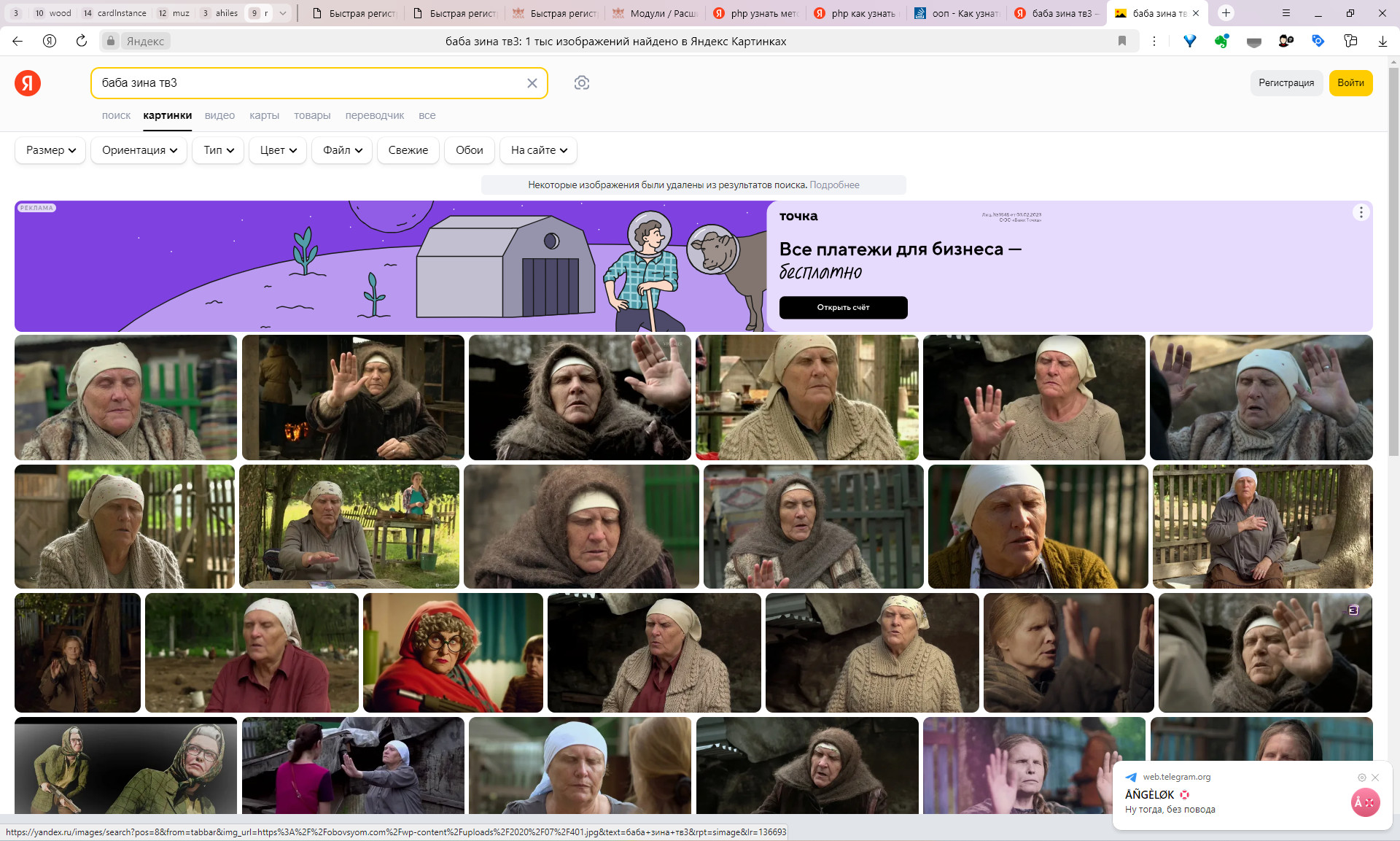Image resolution: width=1400 pixels, height=841 pixels.
Task: Open the Файл filter dropdown
Action: 342,150
